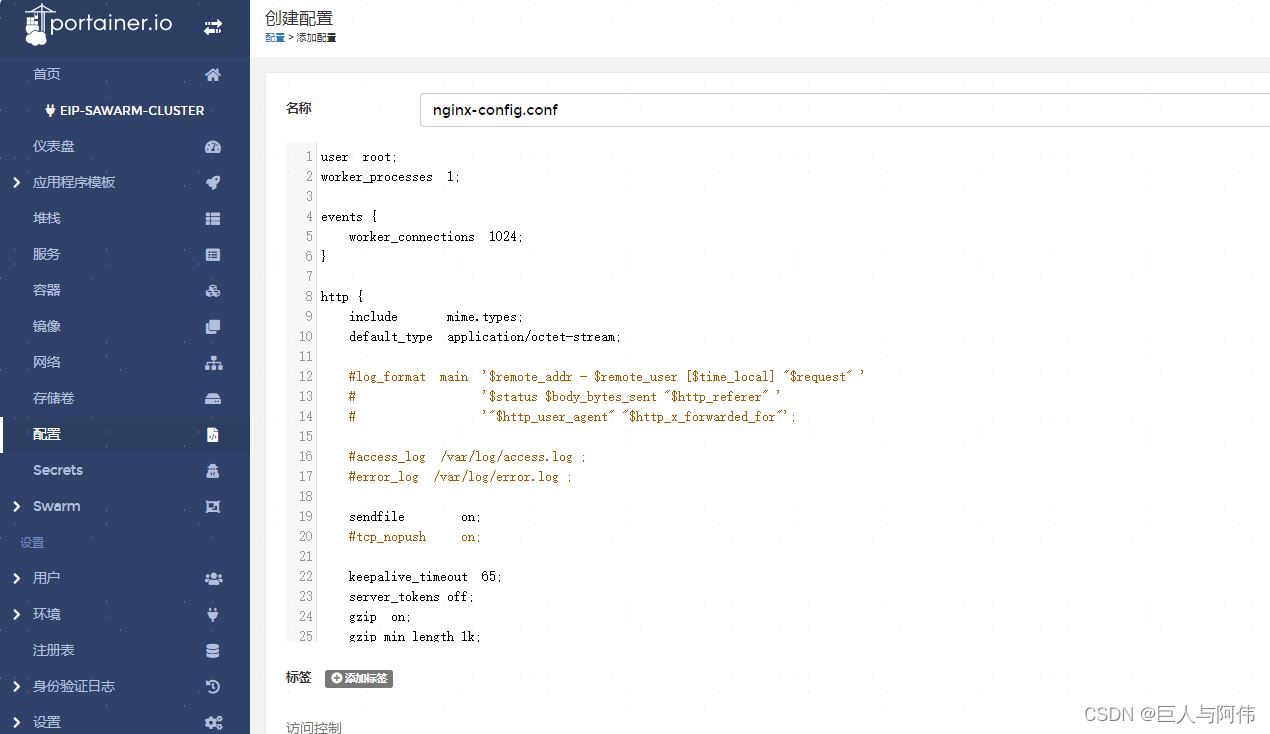Click the plug icon before EIP-SAWARM-CLUSTER

click(50, 110)
